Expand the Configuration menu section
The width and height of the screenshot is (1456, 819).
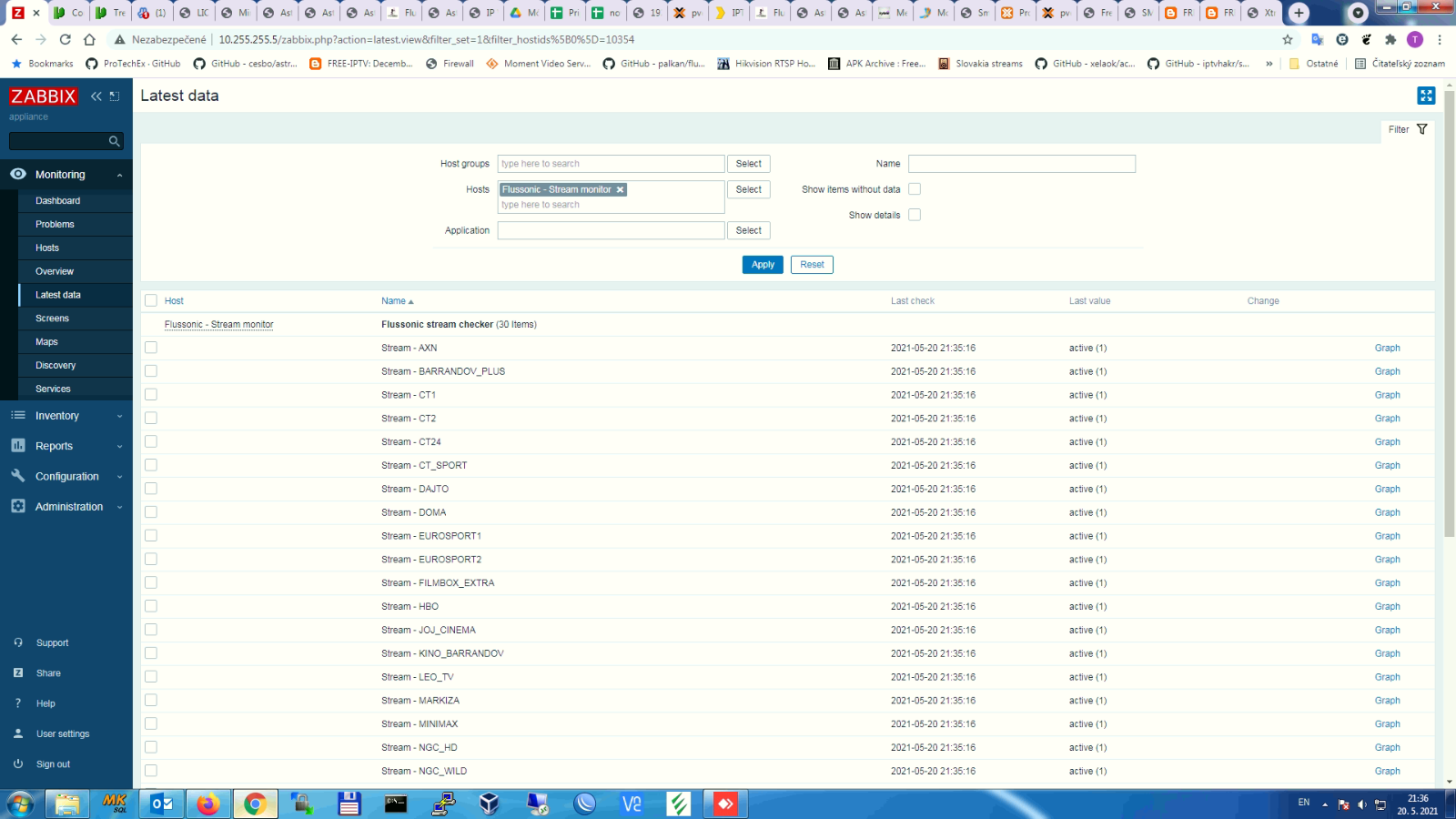coord(66,477)
